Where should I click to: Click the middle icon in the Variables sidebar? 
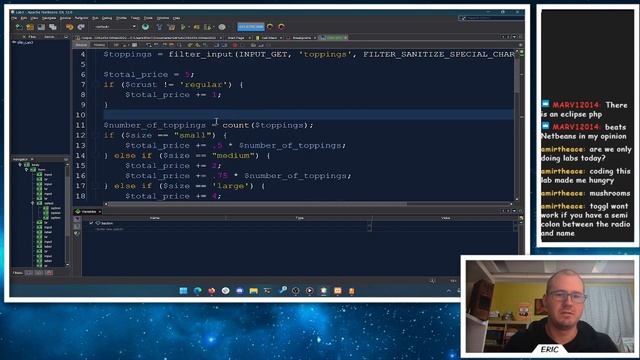coord(77,226)
